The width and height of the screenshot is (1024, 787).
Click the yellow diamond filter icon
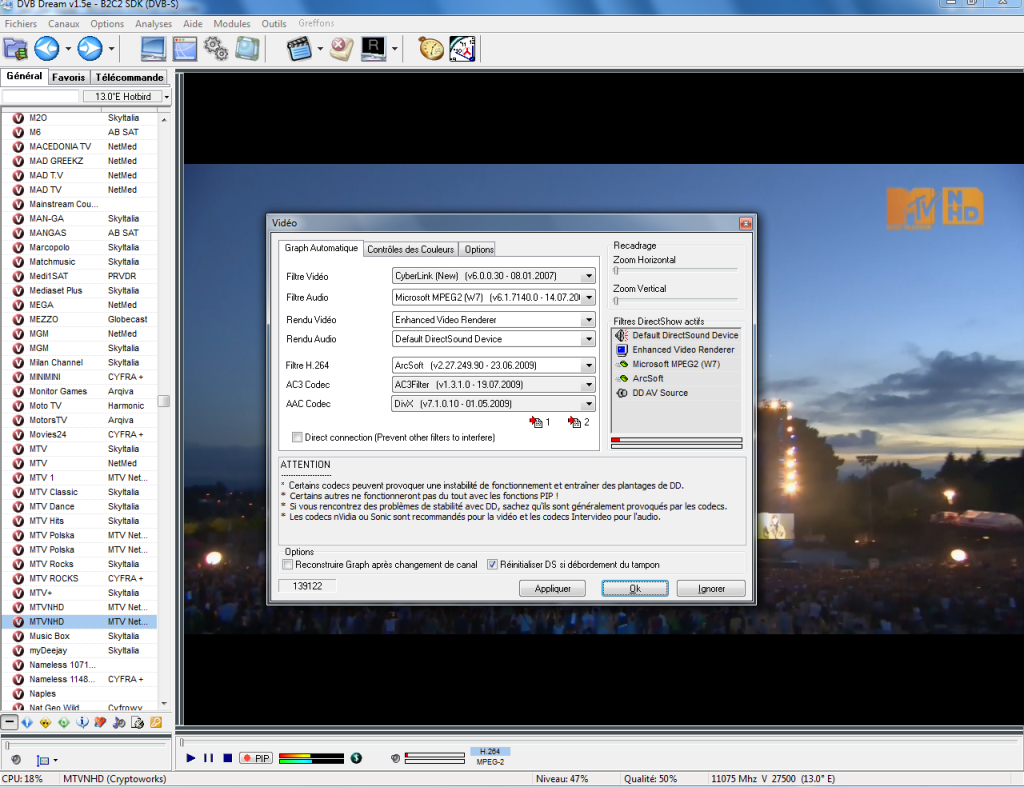click(45, 722)
